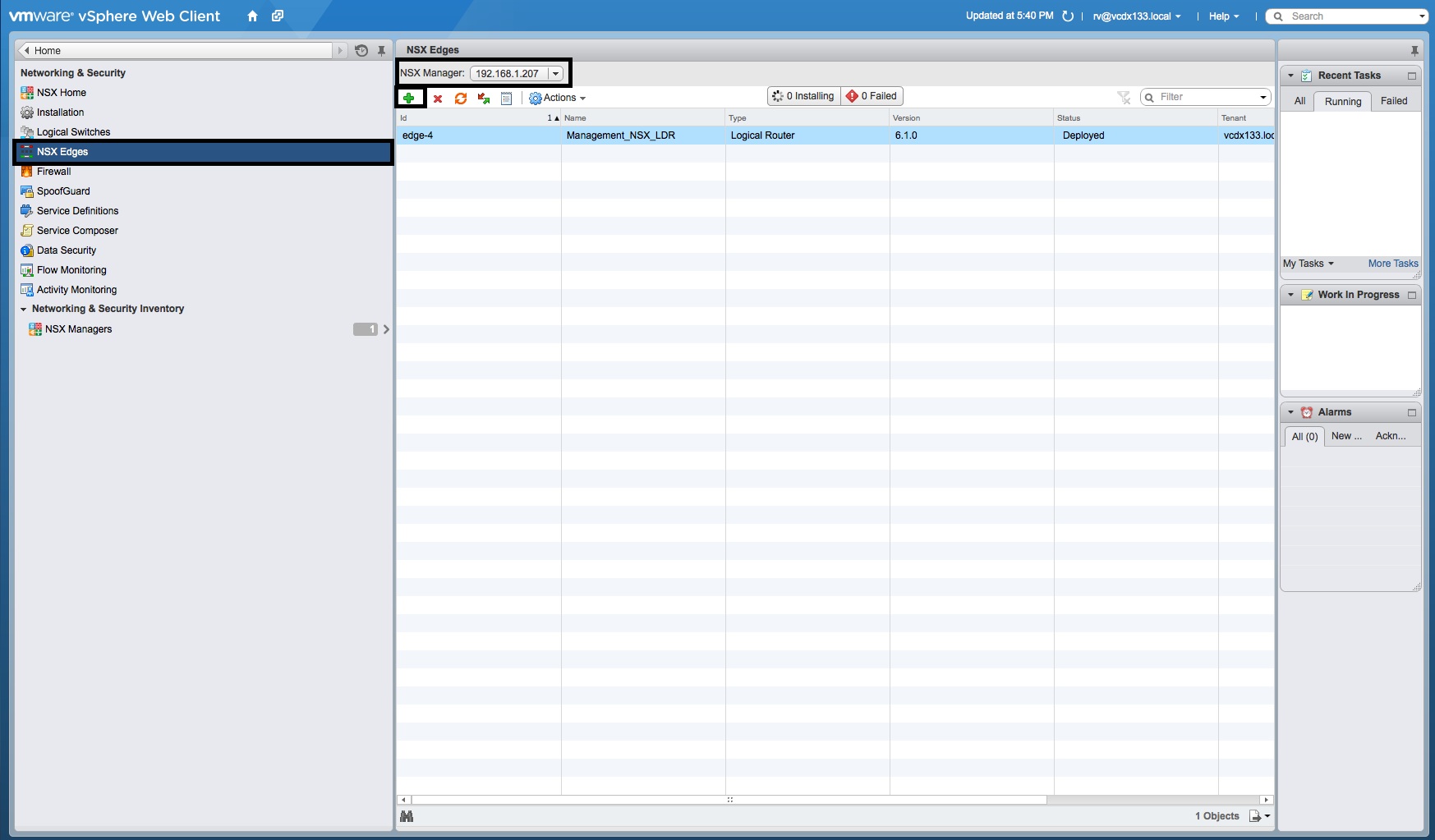The width and height of the screenshot is (1435, 840).
Task: Toggle the pin on the NSX Edges panel
Action: 1415,50
